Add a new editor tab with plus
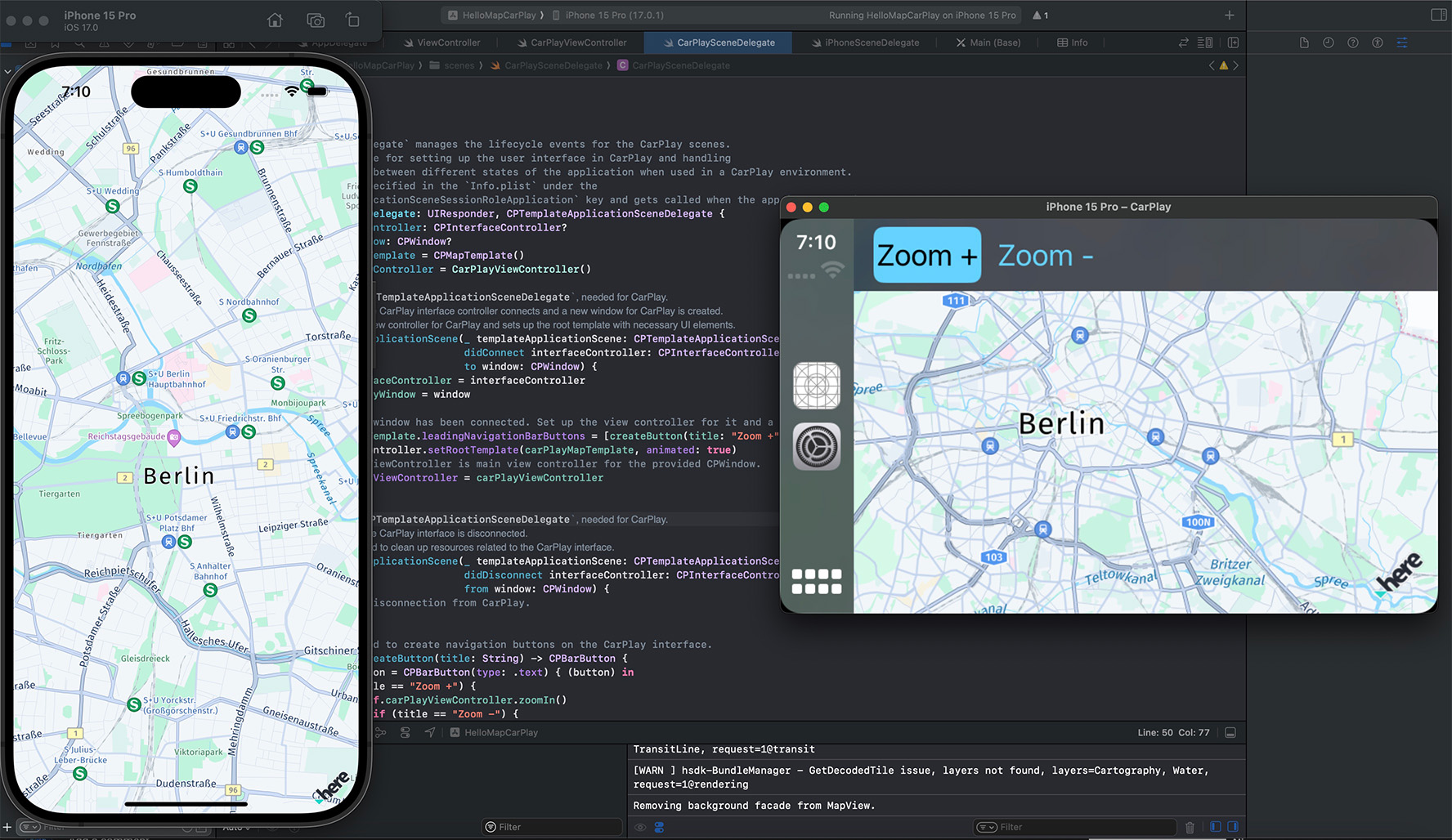This screenshot has height=840, width=1452. pyautogui.click(x=1229, y=15)
